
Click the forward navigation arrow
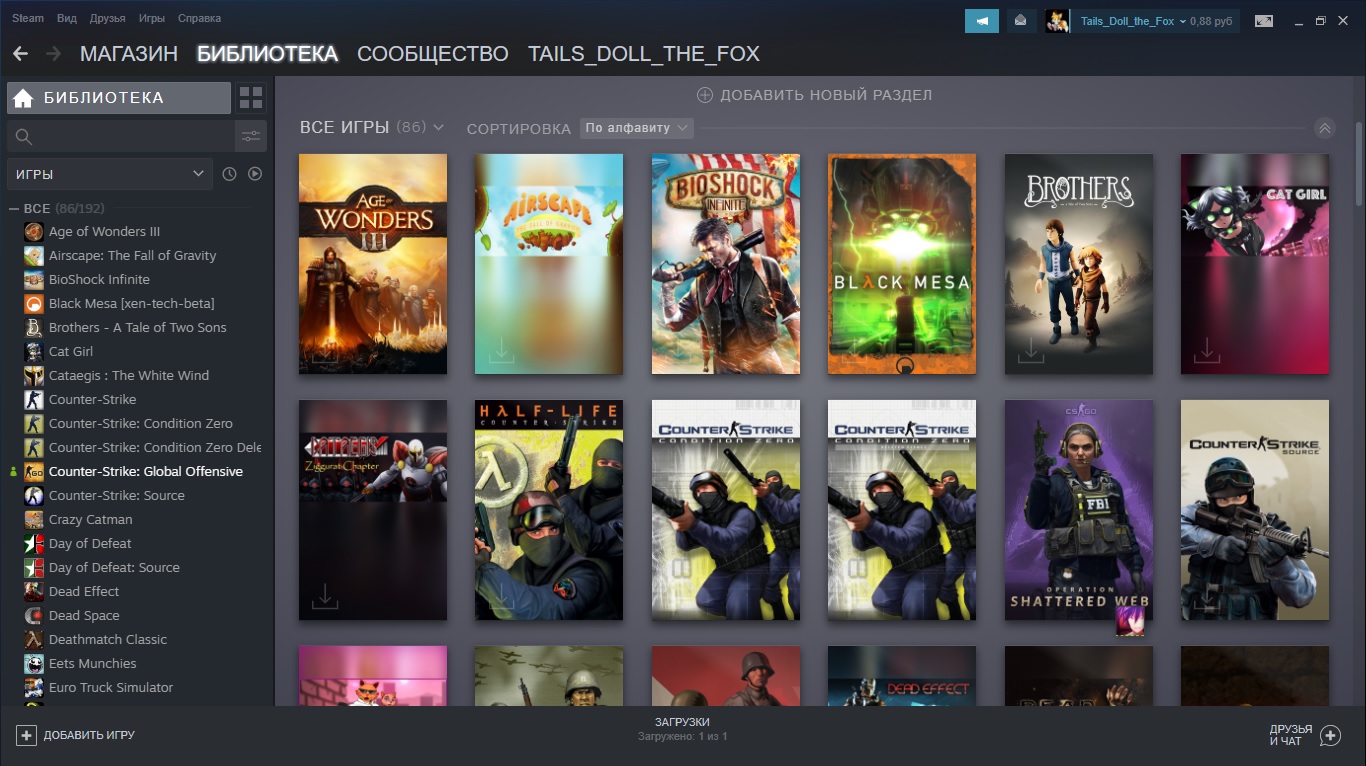point(53,53)
